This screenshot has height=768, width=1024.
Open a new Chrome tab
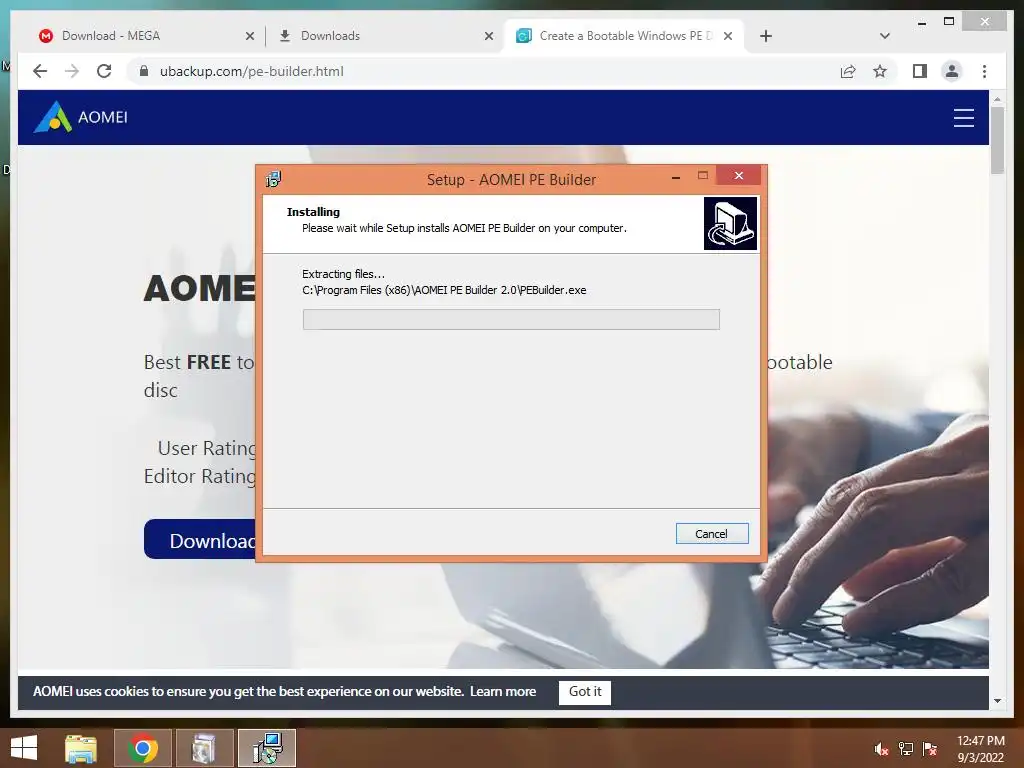[x=766, y=36]
